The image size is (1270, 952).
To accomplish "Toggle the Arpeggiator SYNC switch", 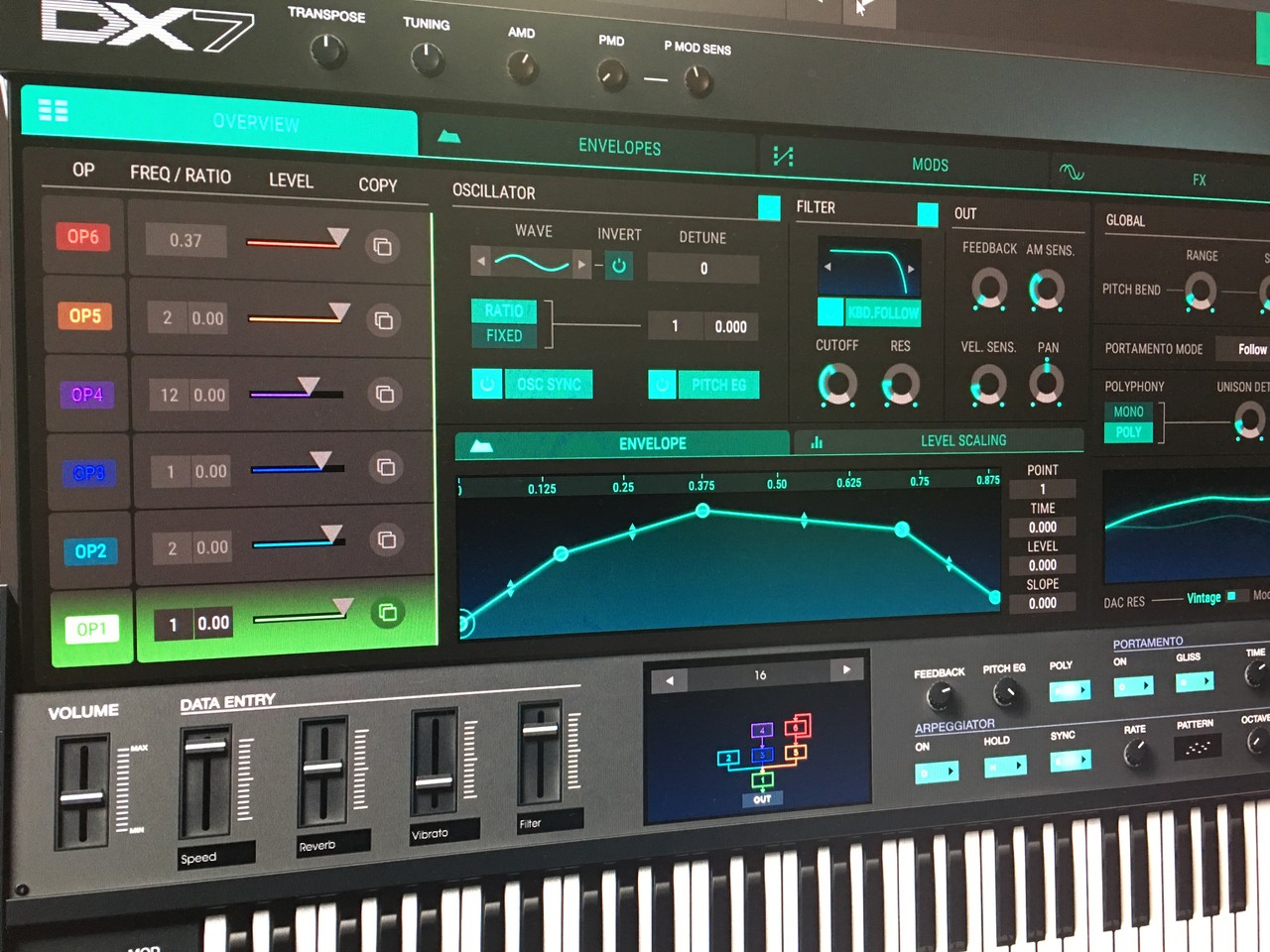I will coord(1071,760).
